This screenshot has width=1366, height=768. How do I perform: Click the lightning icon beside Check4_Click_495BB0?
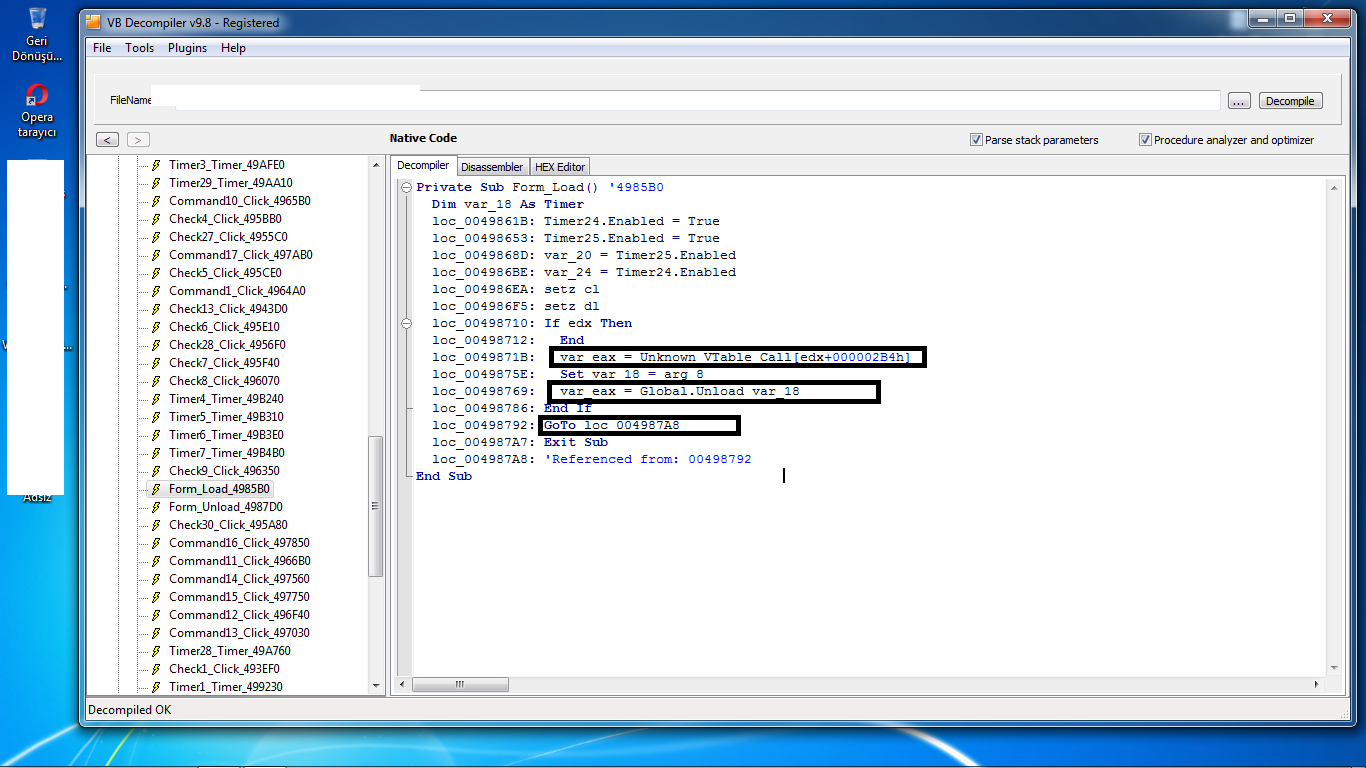coord(156,219)
